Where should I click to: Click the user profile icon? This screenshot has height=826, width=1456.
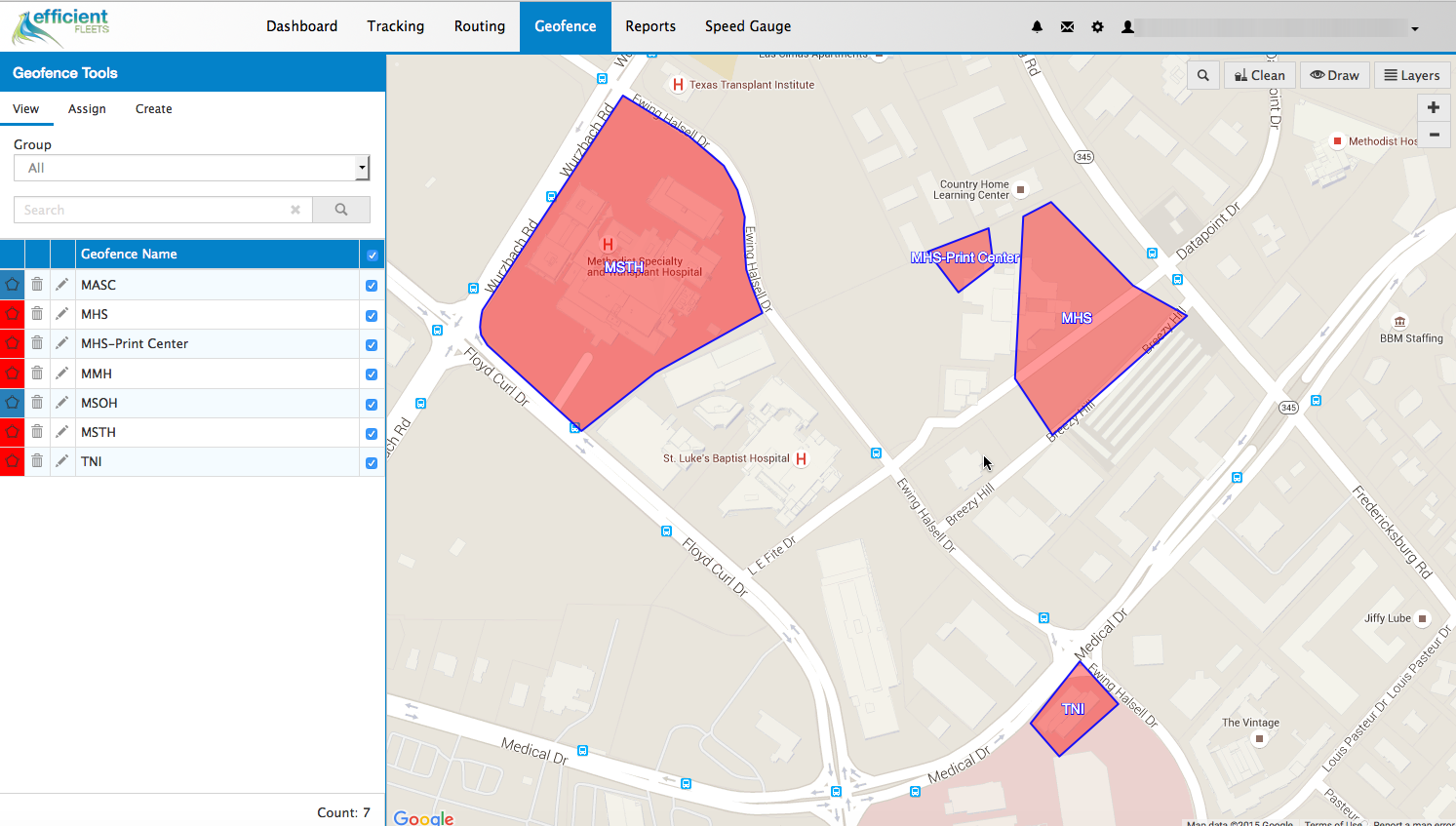(x=1127, y=27)
